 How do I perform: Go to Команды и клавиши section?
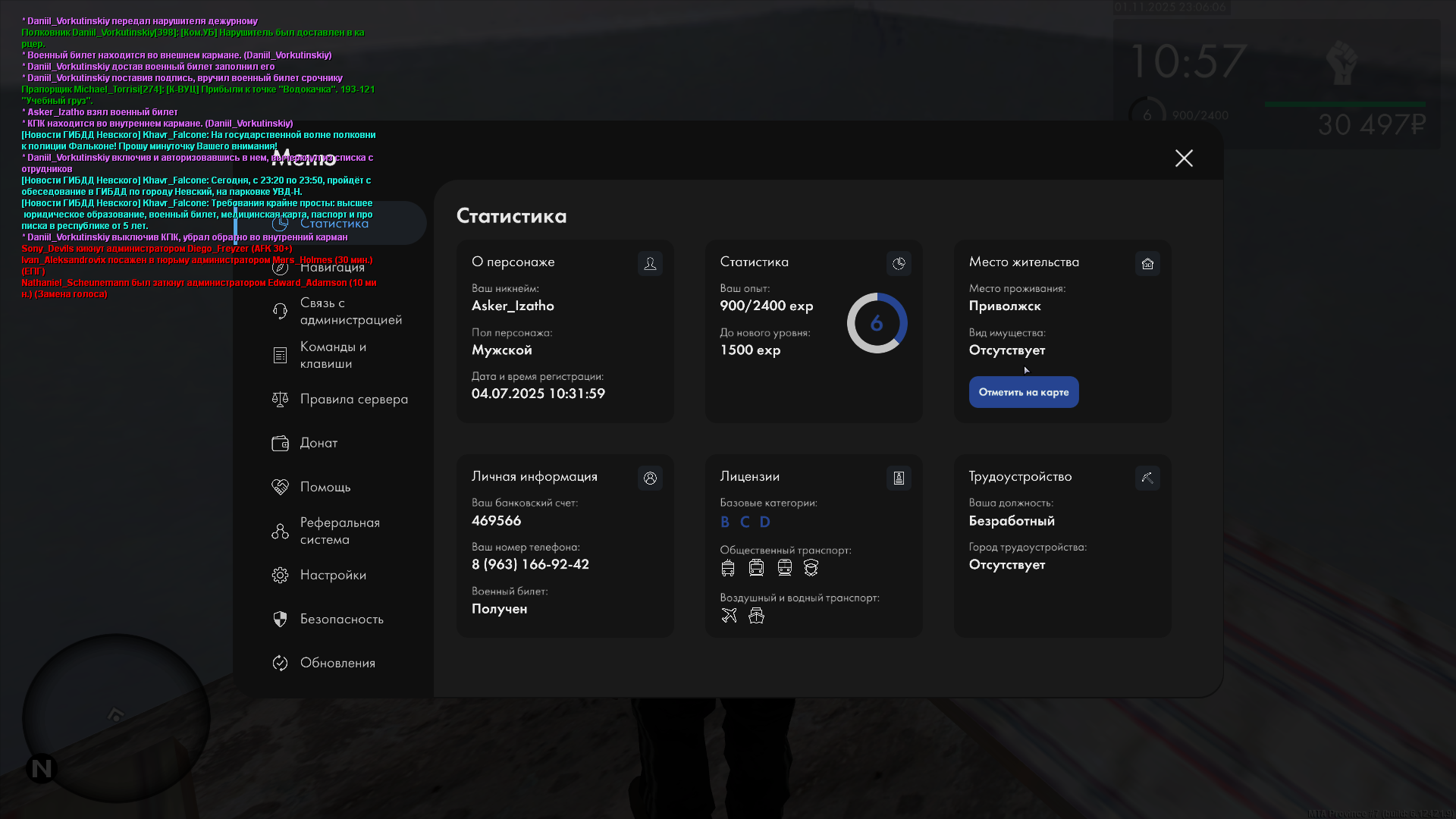tap(333, 356)
